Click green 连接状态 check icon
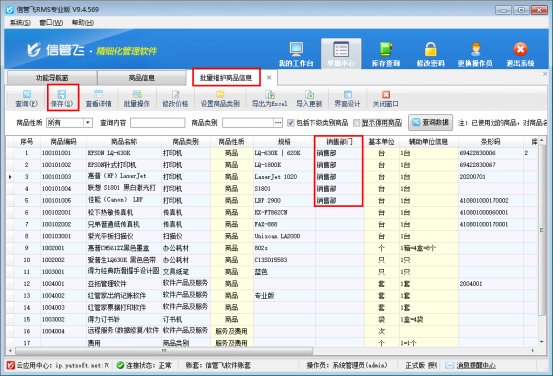Screen dimensions: 553x376 pyautogui.click(x=120, y=365)
